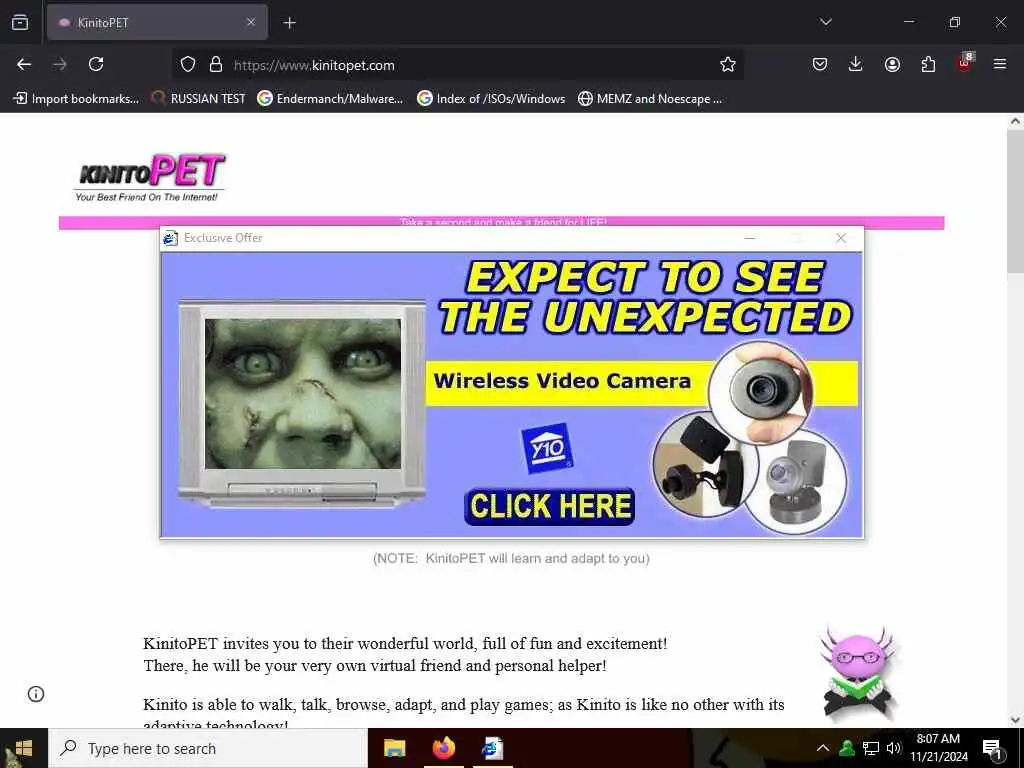Viewport: 1024px width, 768px height.
Task: Open the Windows Start menu
Action: [x=24, y=748]
